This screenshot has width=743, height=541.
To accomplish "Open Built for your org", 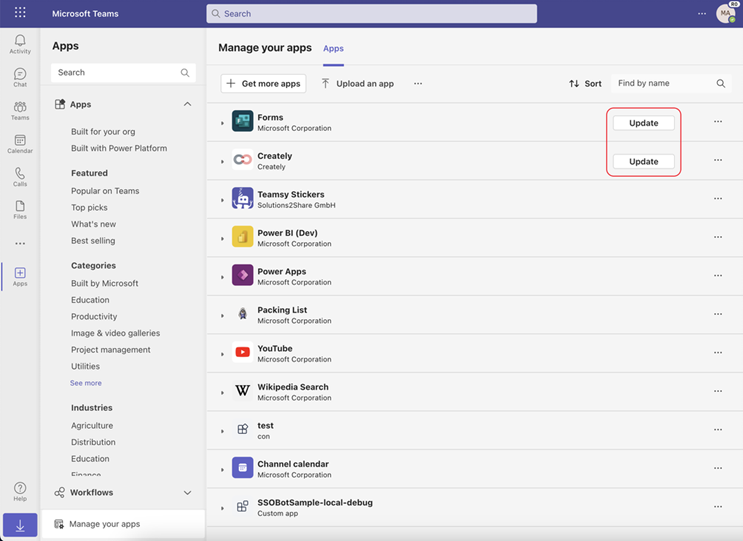I will click(103, 132).
